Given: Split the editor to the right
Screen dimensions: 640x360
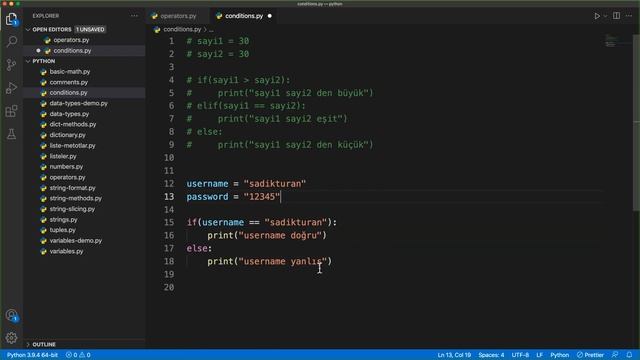Looking at the screenshot, I should click(x=616, y=16).
